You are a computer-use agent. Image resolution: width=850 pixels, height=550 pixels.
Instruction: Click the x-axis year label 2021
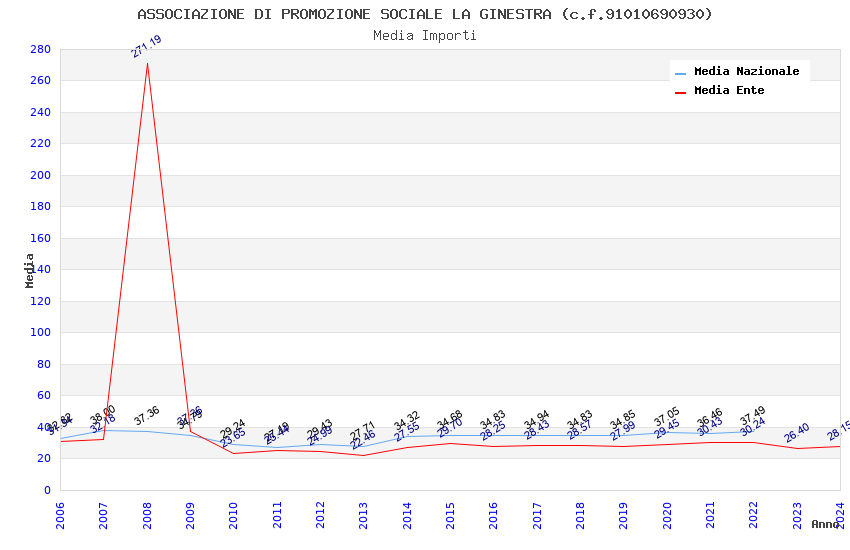coord(710,515)
